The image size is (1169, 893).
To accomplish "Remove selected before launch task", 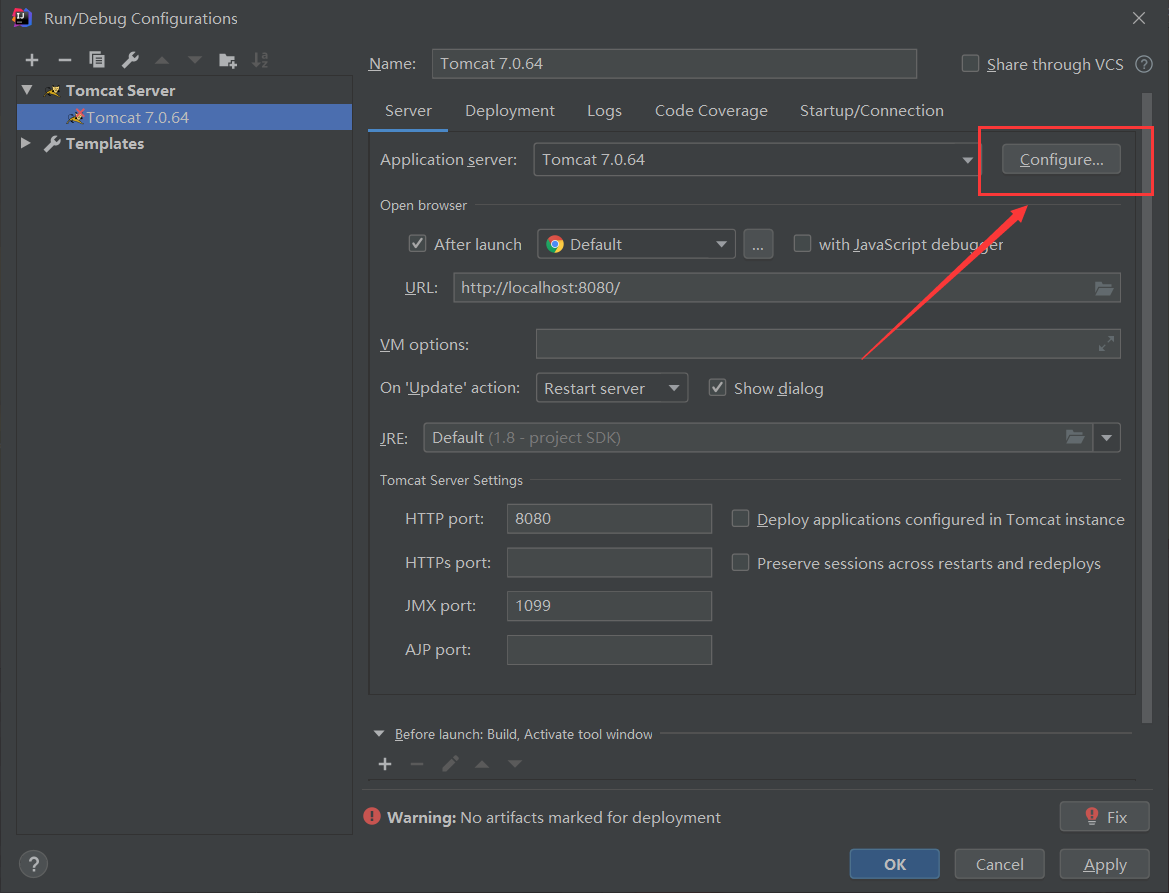I will (417, 764).
